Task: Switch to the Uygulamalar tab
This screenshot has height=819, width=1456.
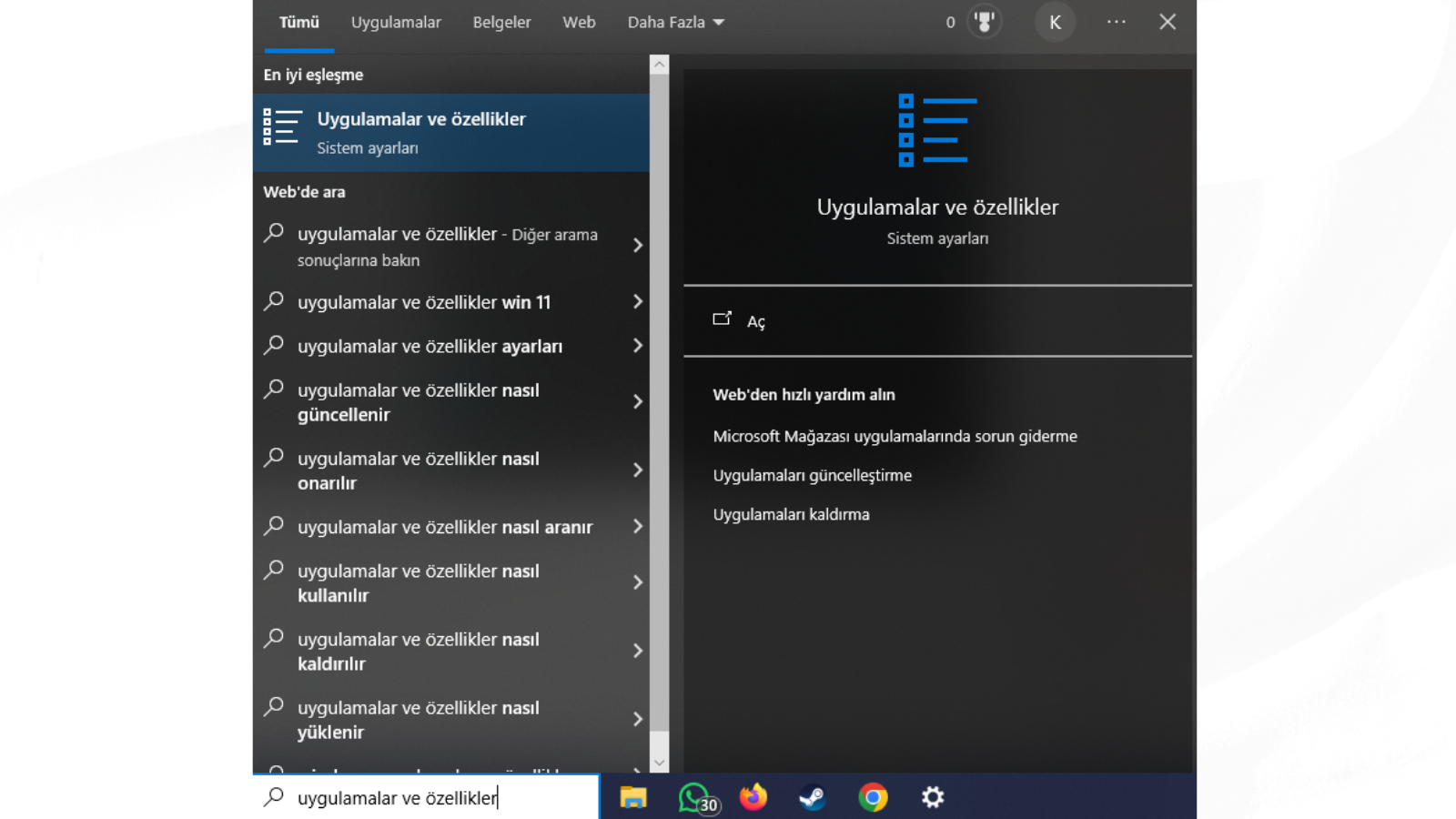Action: 396,23
